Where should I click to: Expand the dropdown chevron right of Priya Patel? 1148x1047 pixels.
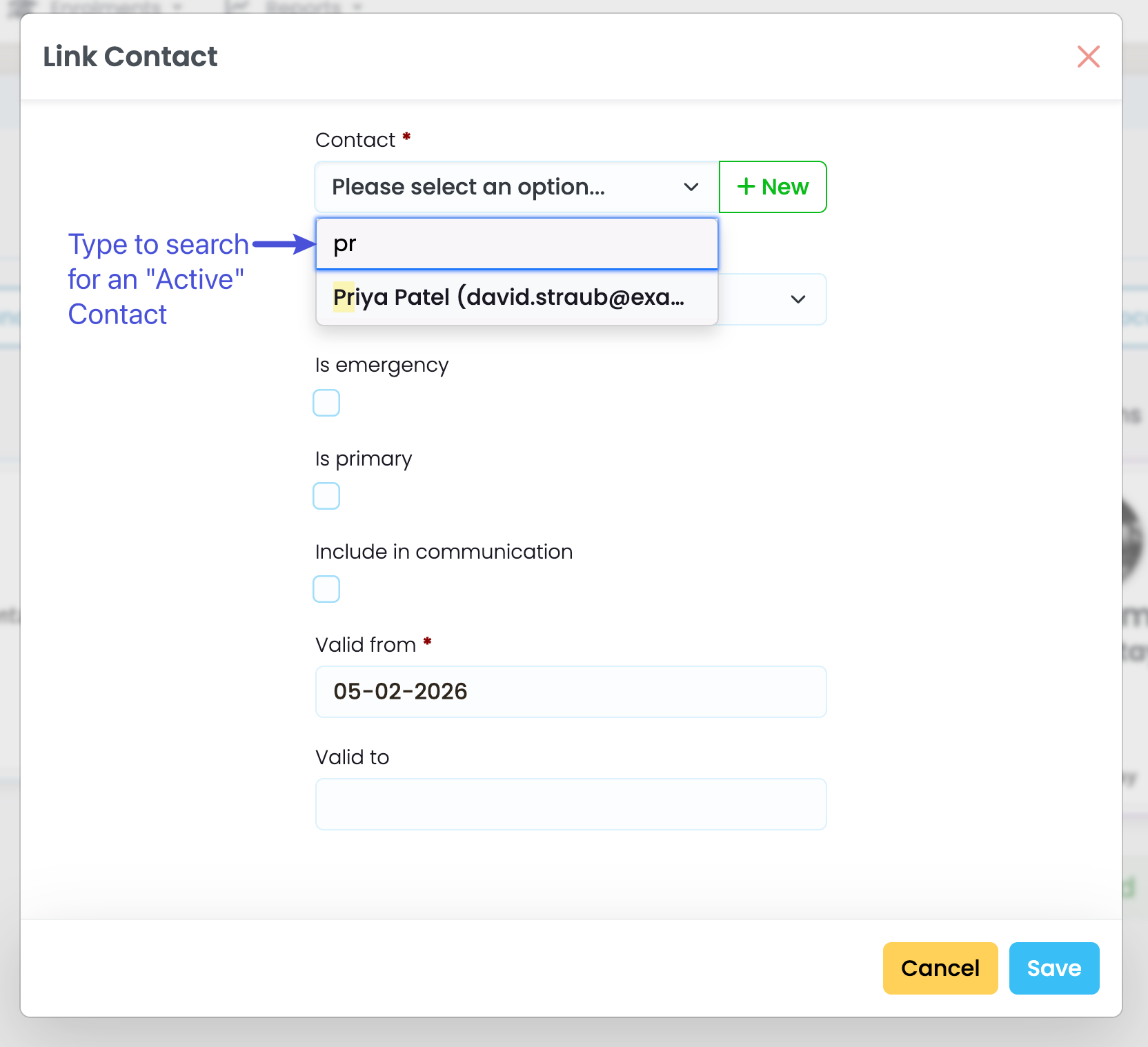798,299
